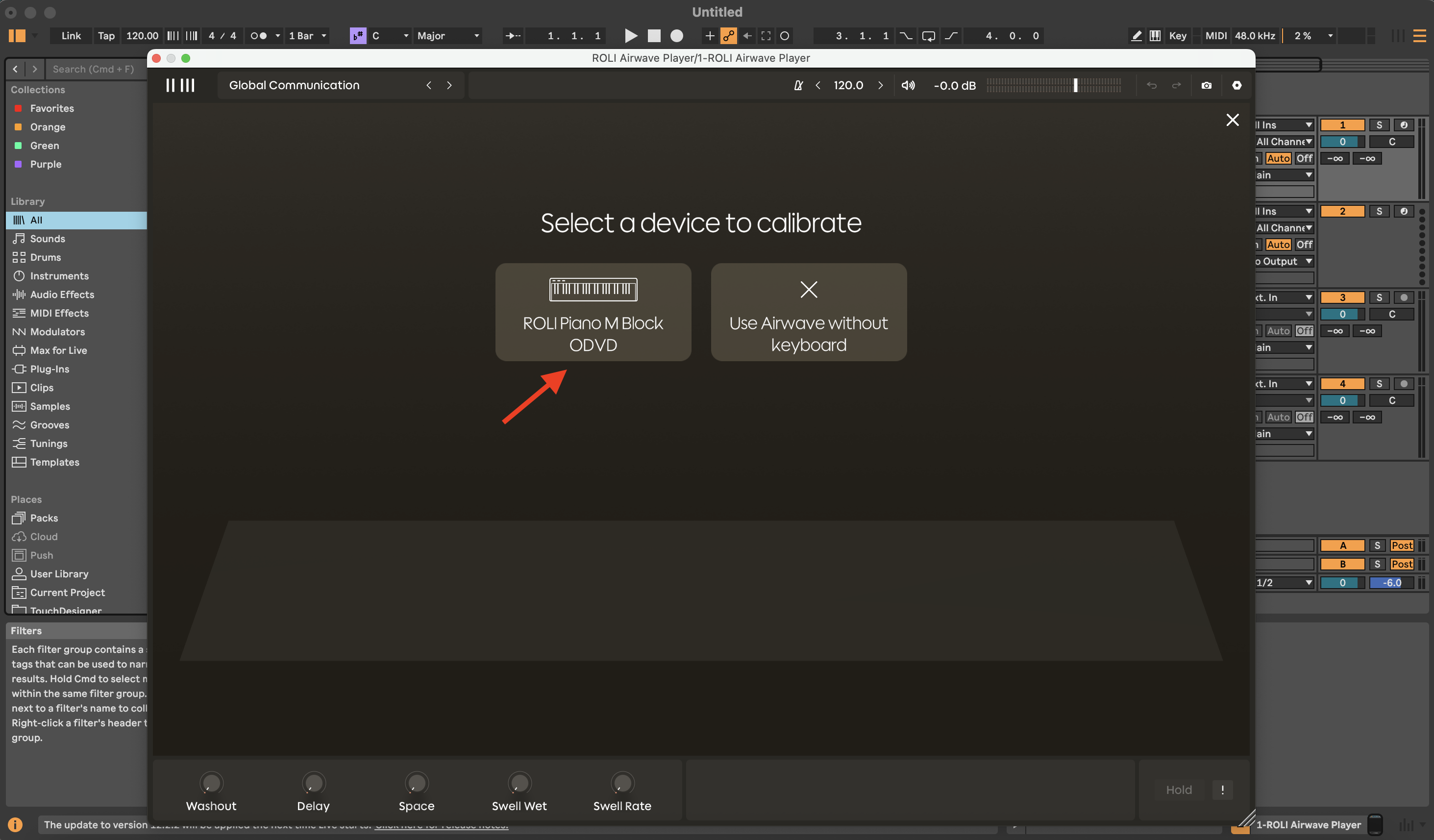This screenshot has width=1434, height=840.
Task: Select Use Airwave without keyboard
Action: (x=808, y=312)
